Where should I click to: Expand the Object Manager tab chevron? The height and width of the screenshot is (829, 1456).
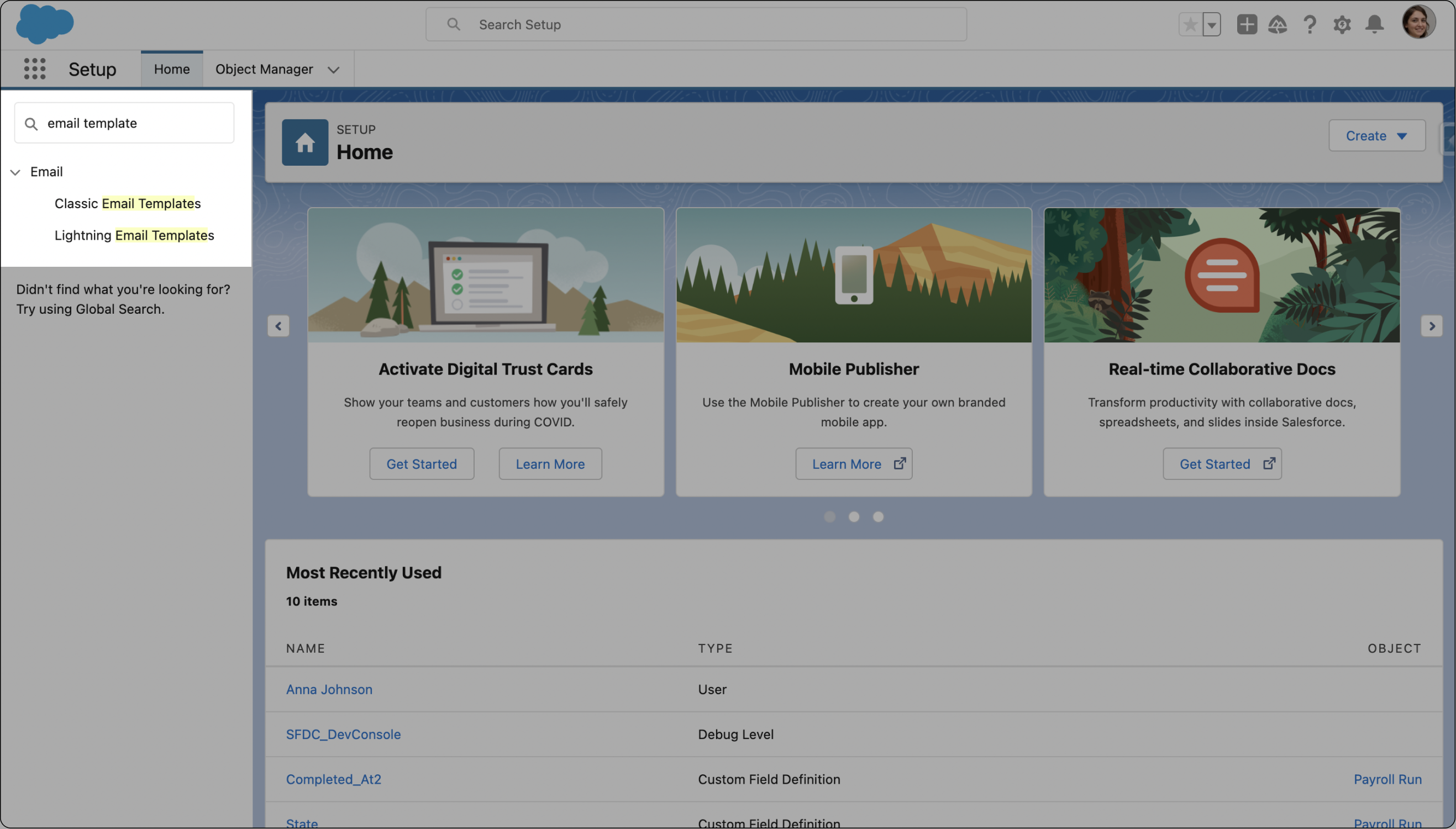point(334,70)
